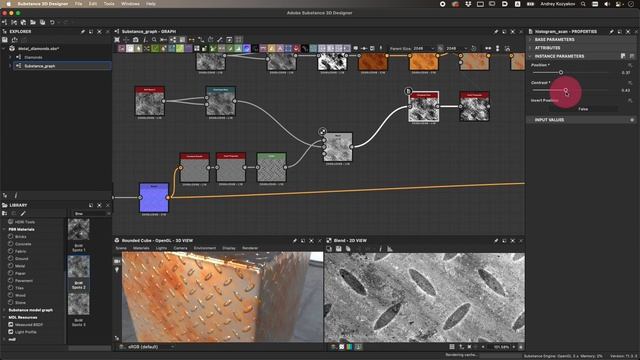Pin the 2D View panel
The height and width of the screenshot is (360, 640).
496,240
